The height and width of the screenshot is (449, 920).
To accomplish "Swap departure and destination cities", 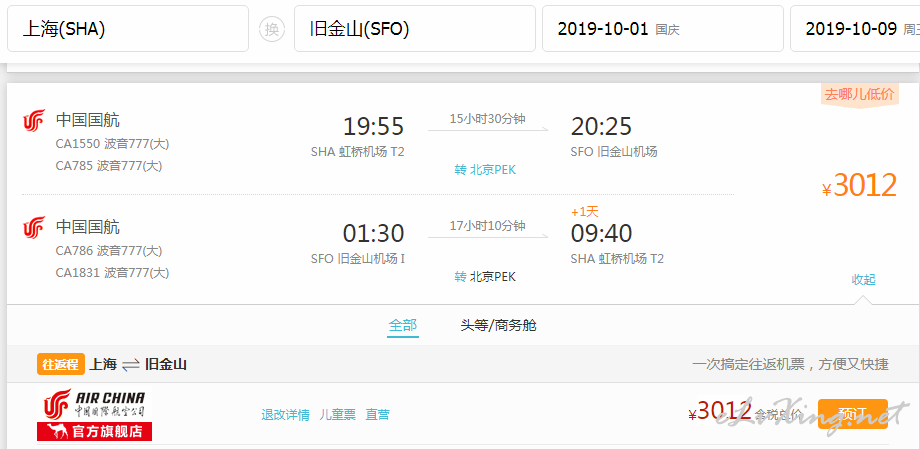I will click(x=272, y=29).
